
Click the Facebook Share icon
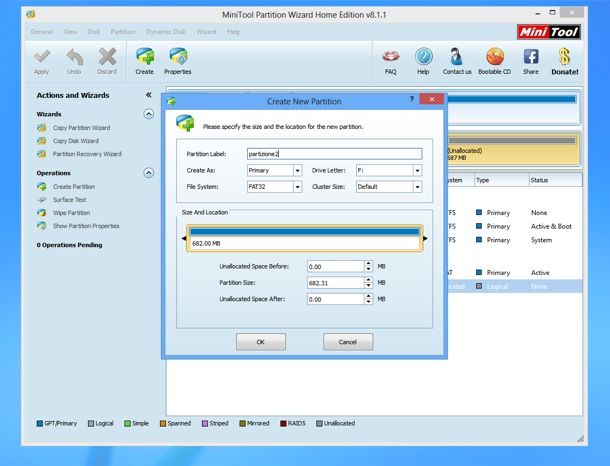coord(531,57)
